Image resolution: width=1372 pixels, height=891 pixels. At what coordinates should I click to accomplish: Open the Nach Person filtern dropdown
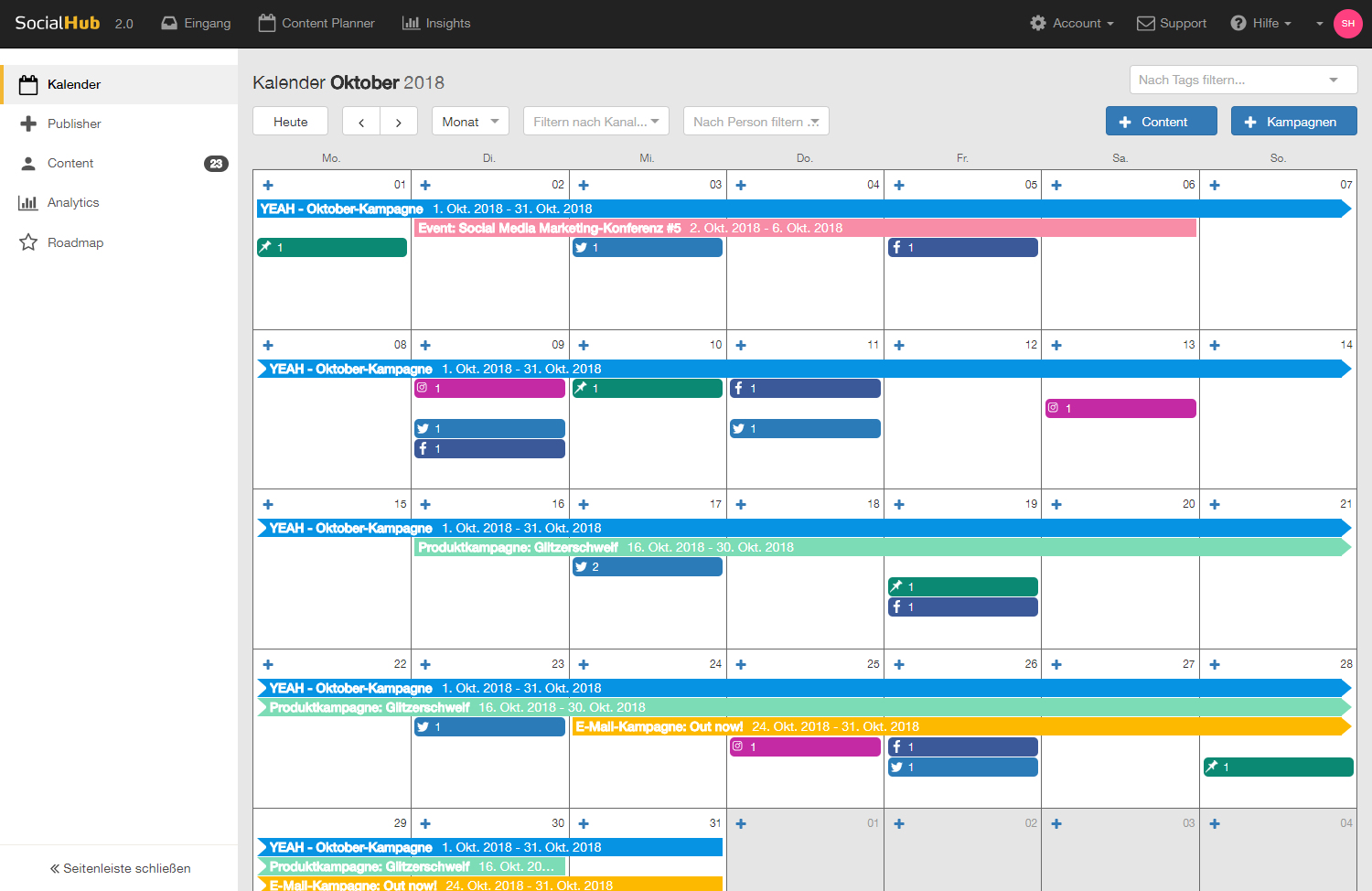point(756,122)
